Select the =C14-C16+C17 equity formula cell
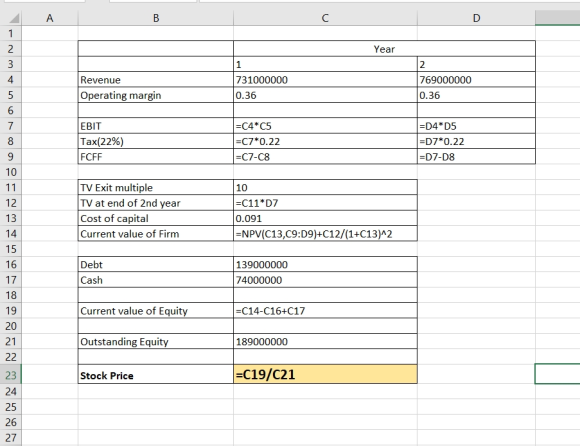Screen dimensions: 580x446 click(x=325, y=311)
